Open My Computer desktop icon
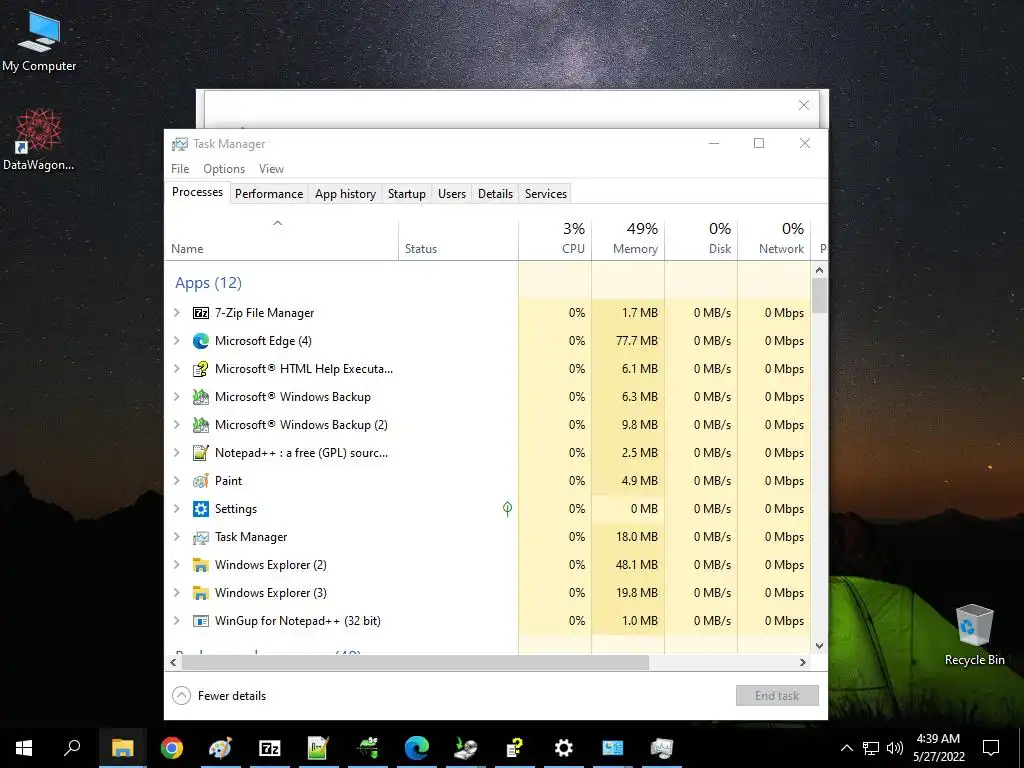Viewport: 1024px width, 768px height. 39,40
